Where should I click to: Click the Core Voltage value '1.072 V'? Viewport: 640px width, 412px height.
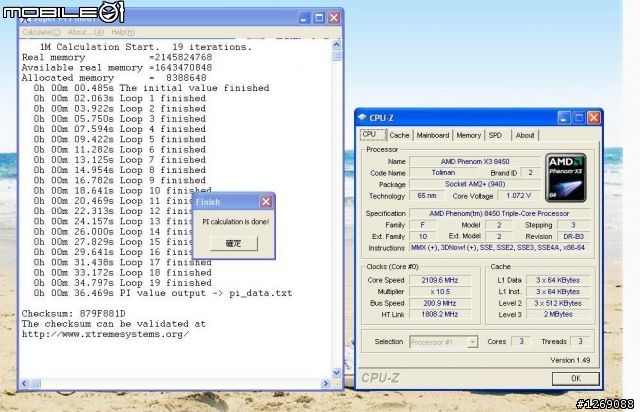coord(518,196)
